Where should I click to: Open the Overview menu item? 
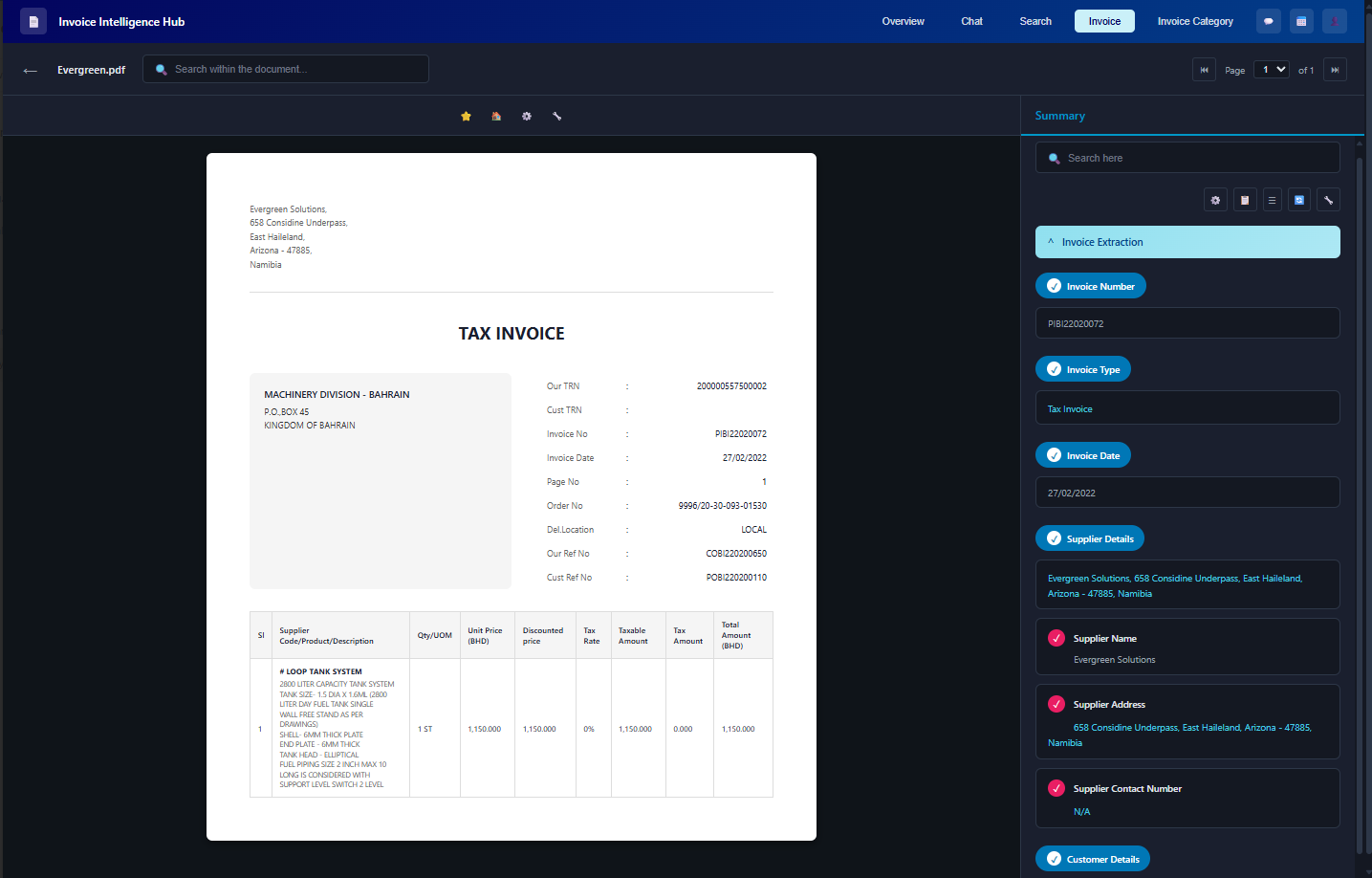point(903,20)
